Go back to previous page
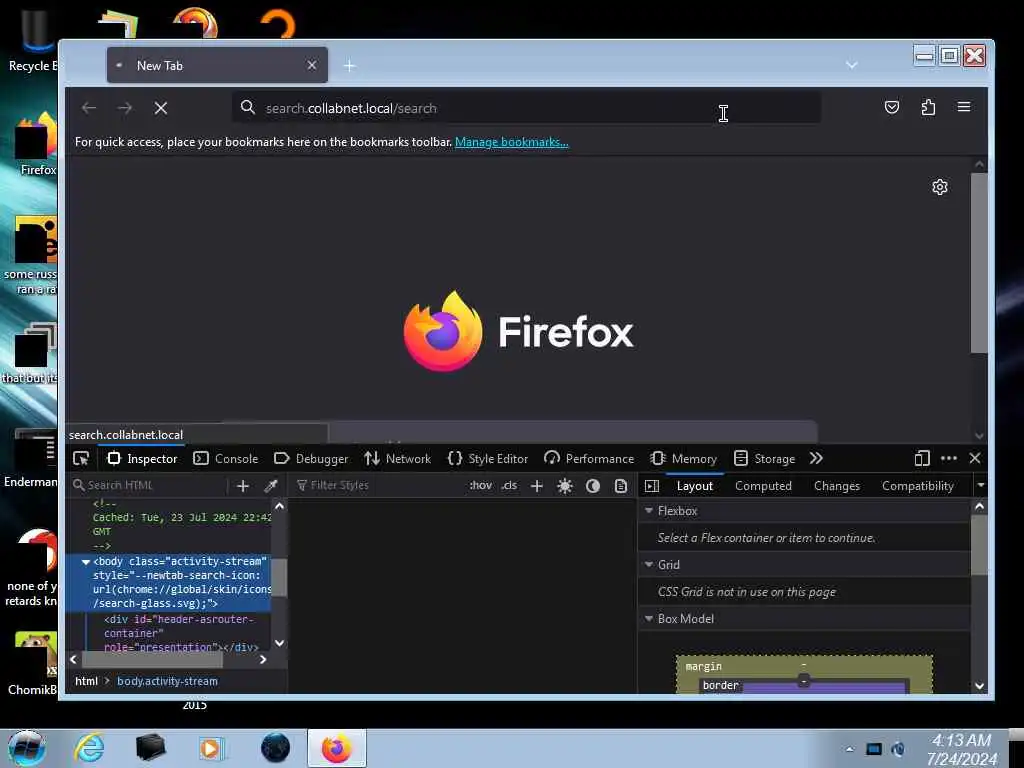Viewport: 1024px width, 768px height. 89,108
